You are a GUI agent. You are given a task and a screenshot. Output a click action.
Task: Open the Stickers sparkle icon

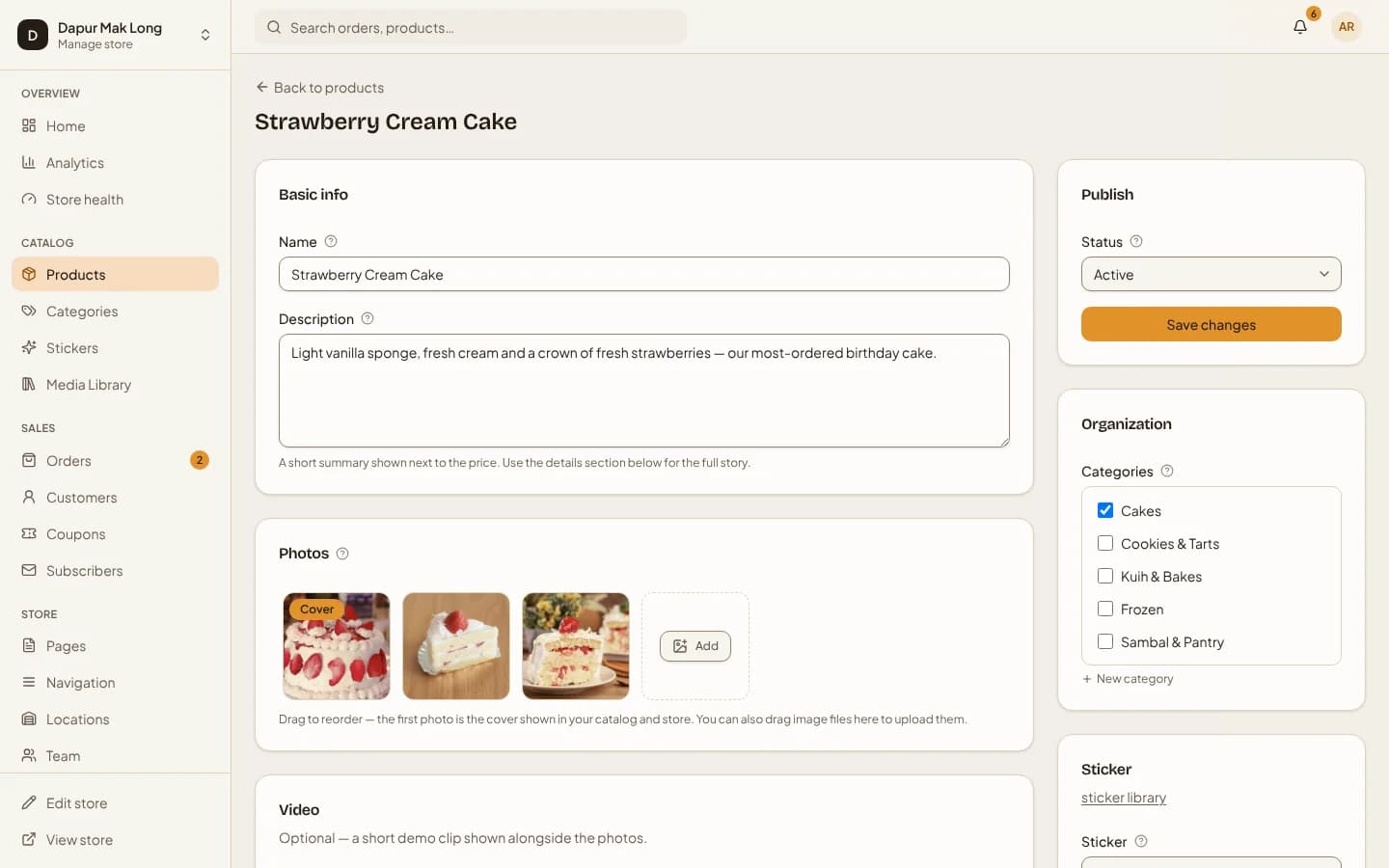coord(29,347)
